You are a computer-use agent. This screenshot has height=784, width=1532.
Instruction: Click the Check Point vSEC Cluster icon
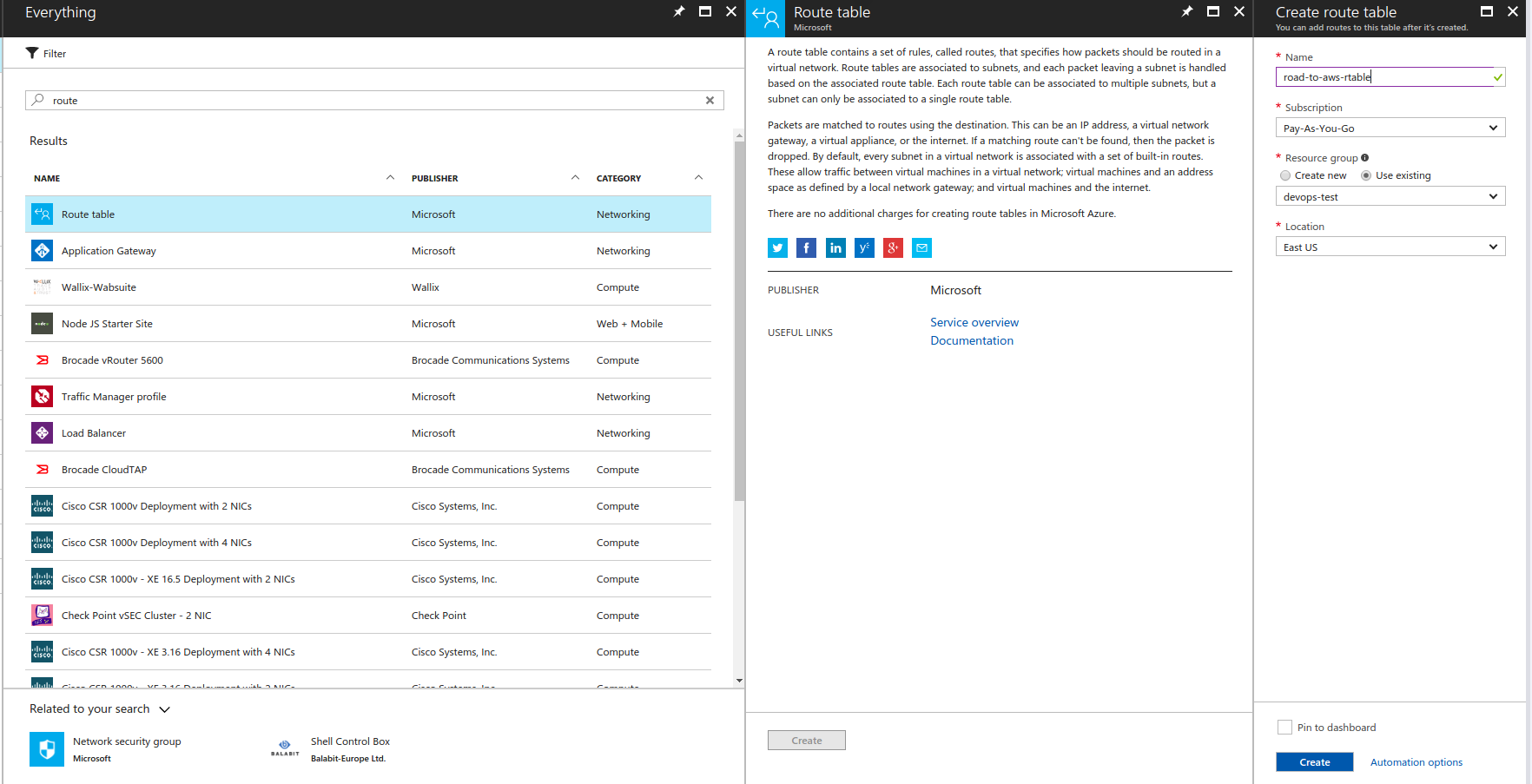click(42, 615)
